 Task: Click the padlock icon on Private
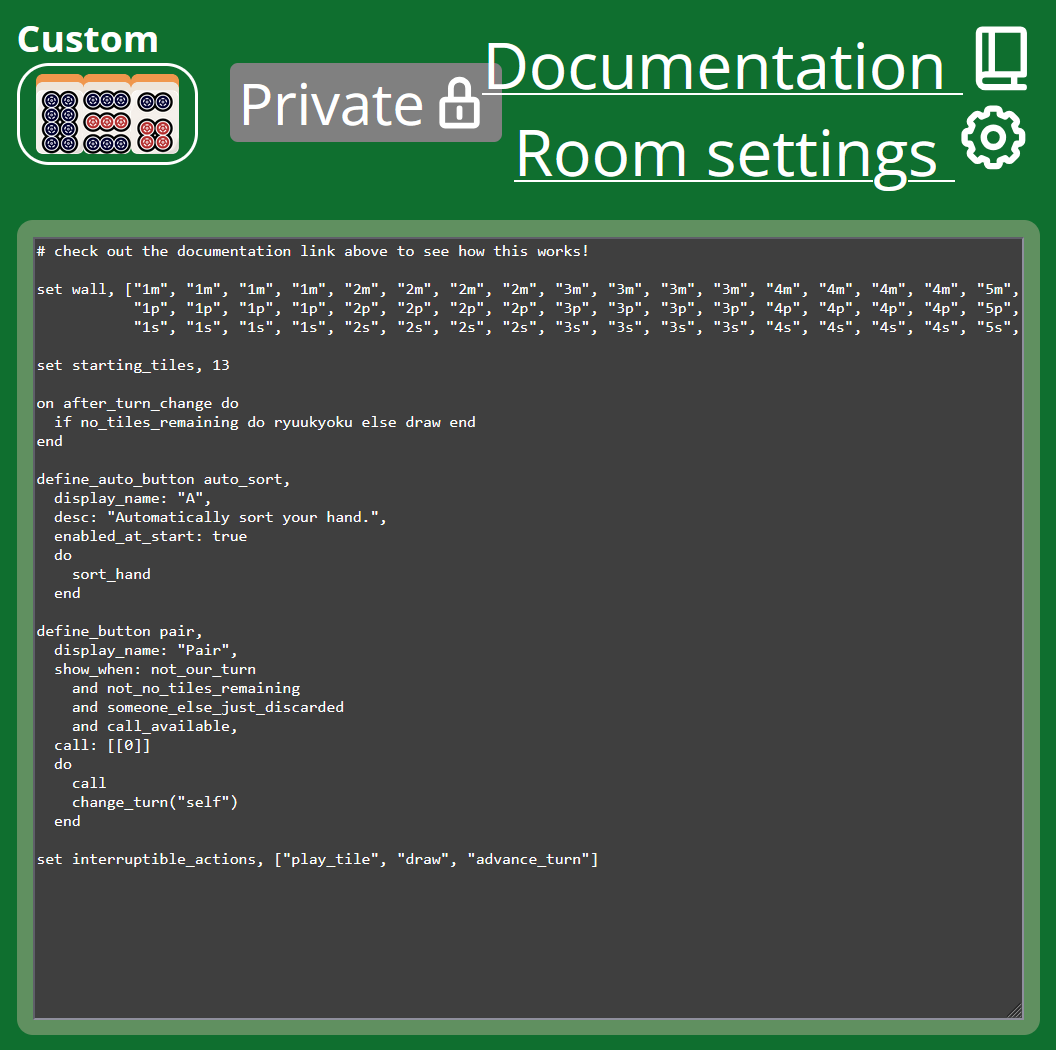pos(459,103)
